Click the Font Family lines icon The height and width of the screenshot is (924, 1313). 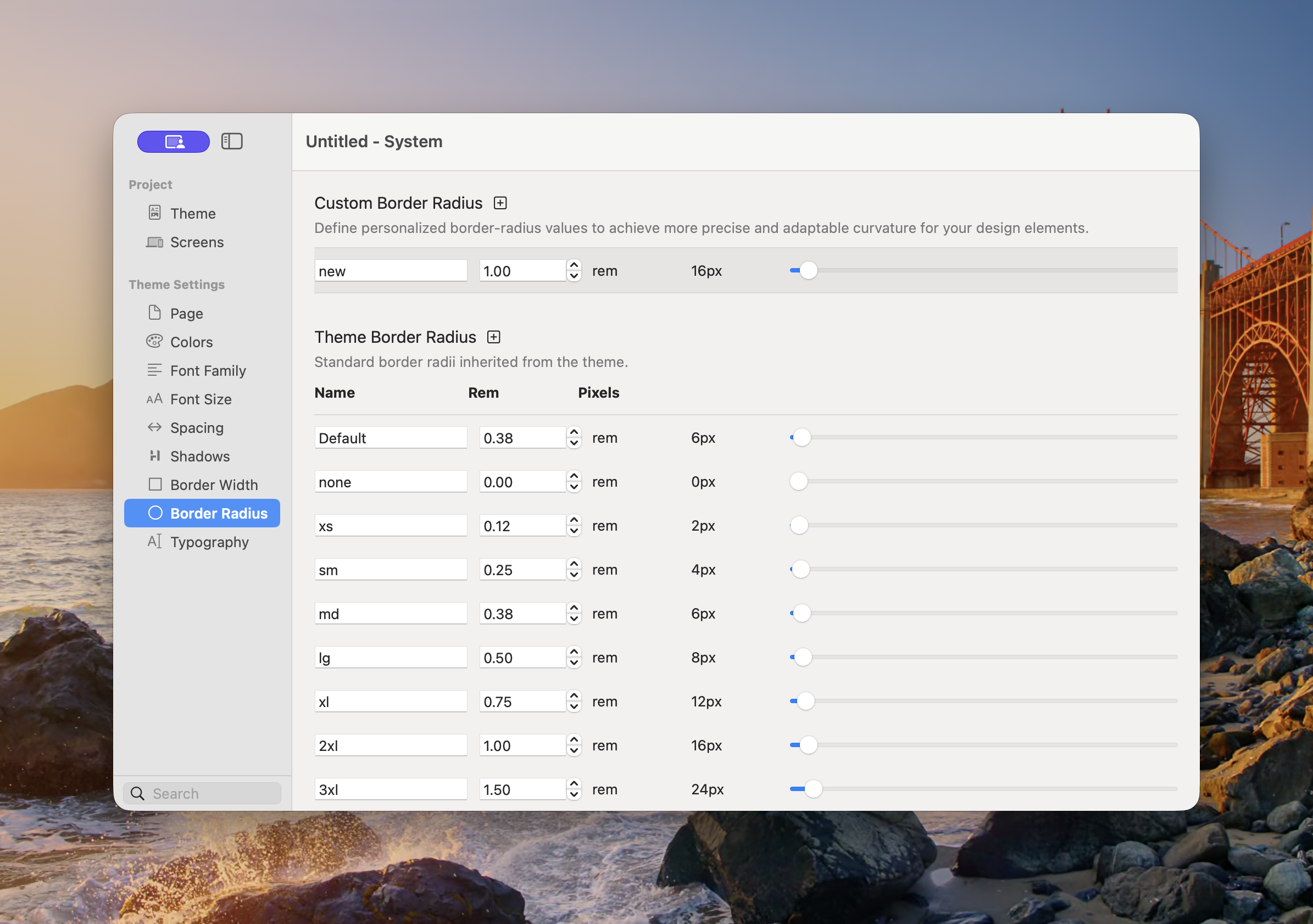point(154,370)
